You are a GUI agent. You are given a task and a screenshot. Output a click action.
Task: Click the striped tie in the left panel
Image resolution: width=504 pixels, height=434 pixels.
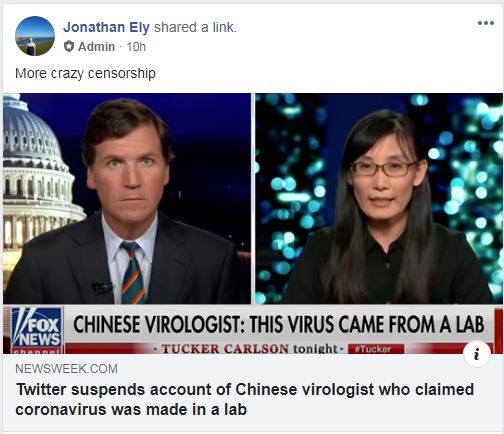click(x=133, y=273)
